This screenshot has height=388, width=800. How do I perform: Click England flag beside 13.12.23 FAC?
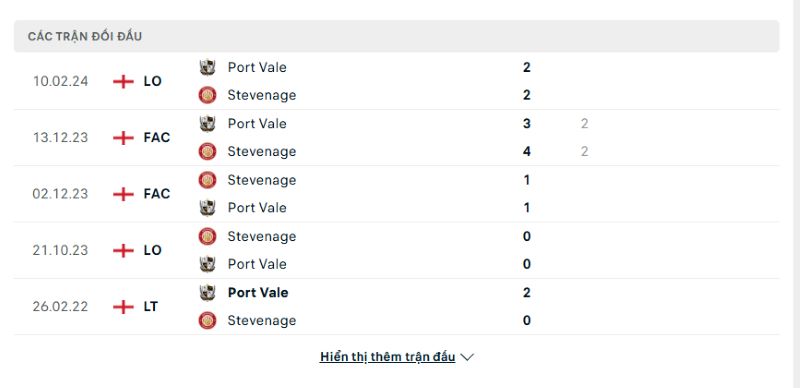click(123, 138)
